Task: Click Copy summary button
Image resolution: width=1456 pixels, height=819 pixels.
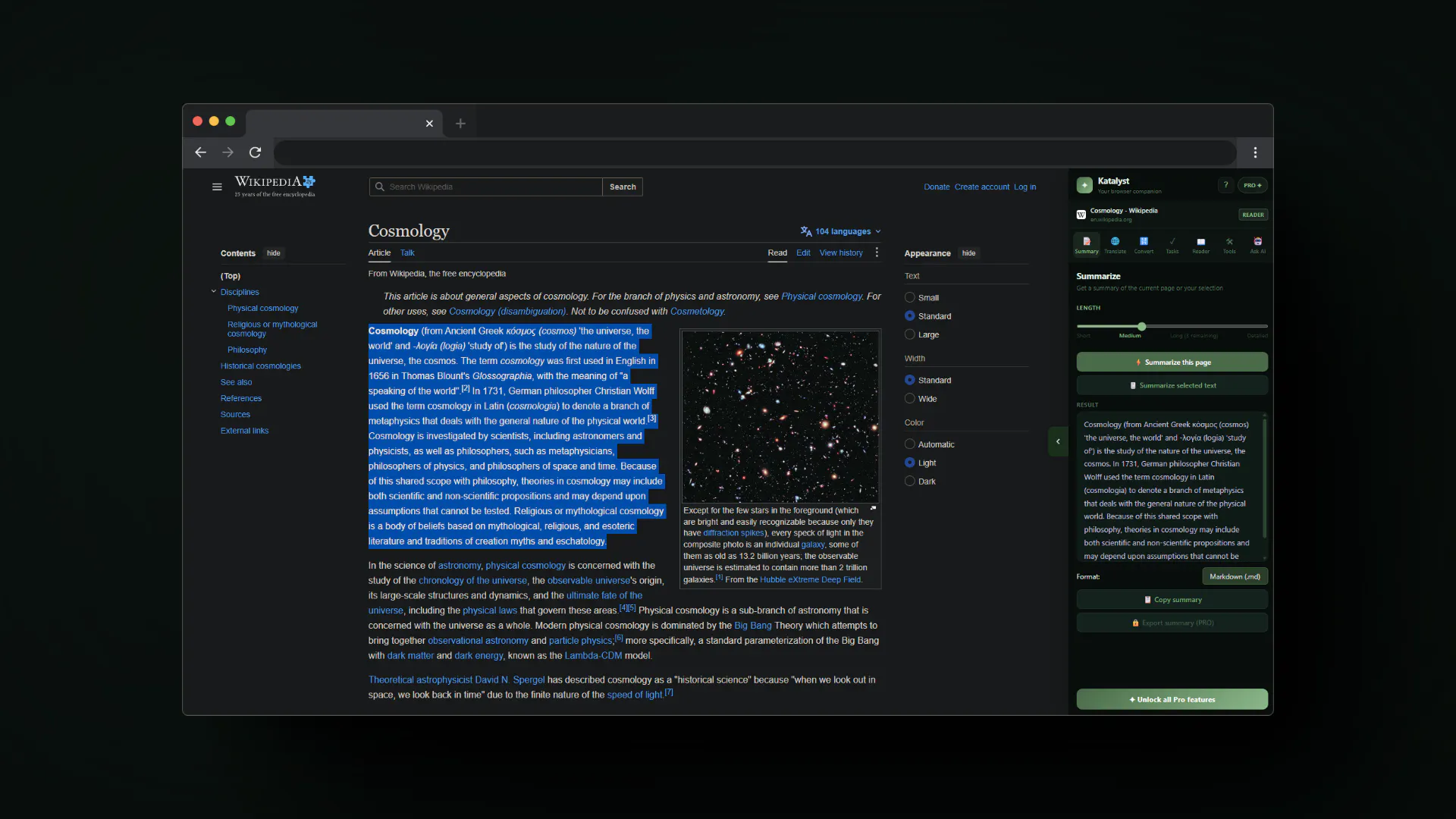Action: click(1172, 599)
